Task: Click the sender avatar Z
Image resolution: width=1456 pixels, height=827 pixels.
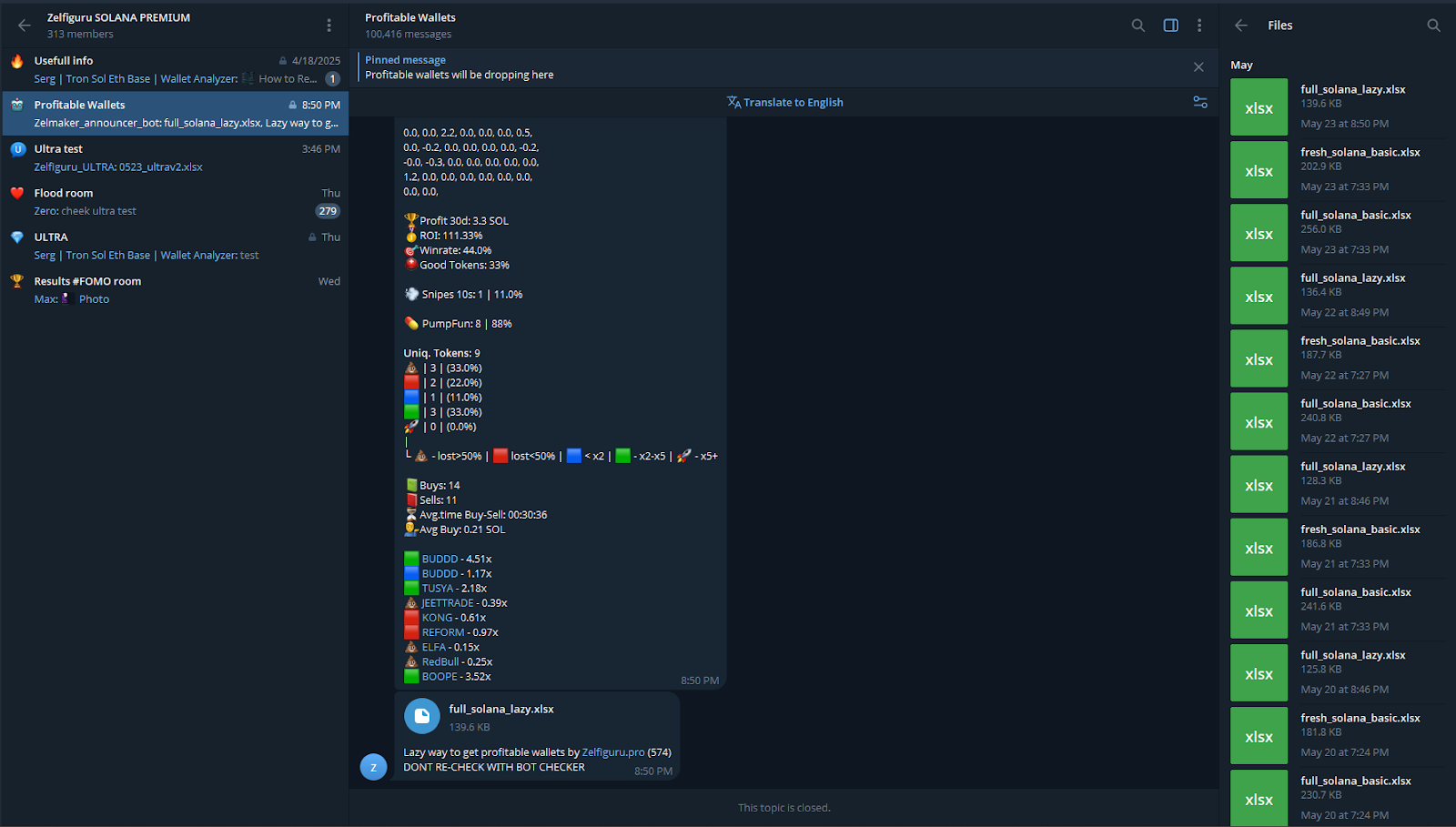Action: coord(373,767)
